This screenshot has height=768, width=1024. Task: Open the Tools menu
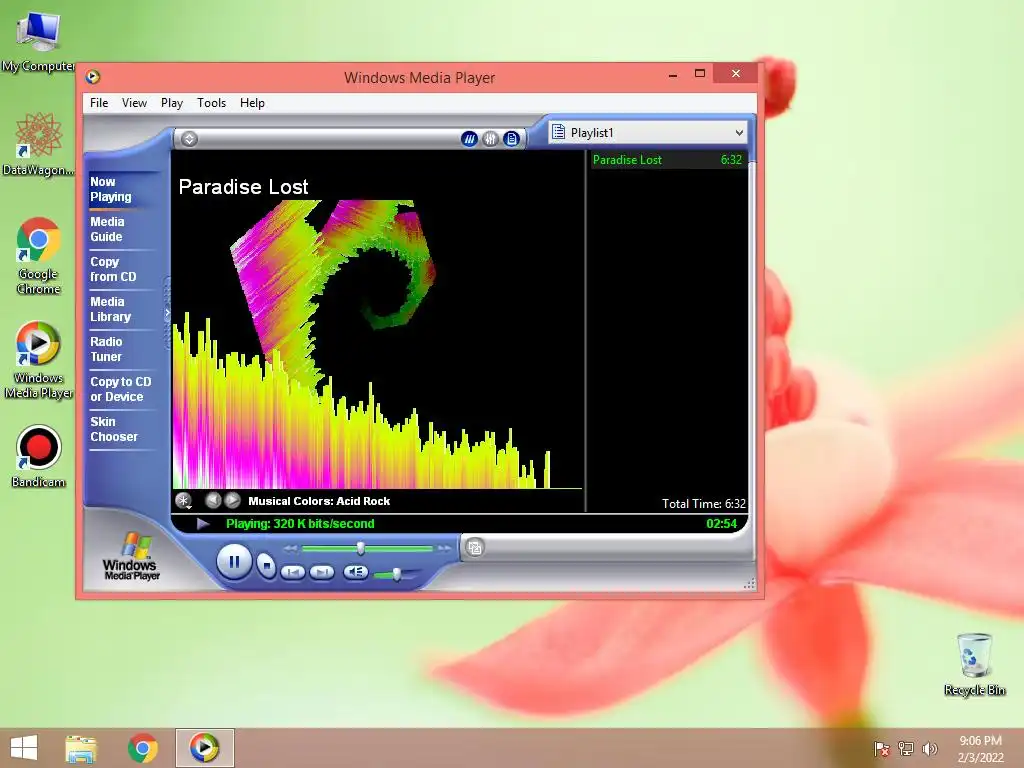211,103
